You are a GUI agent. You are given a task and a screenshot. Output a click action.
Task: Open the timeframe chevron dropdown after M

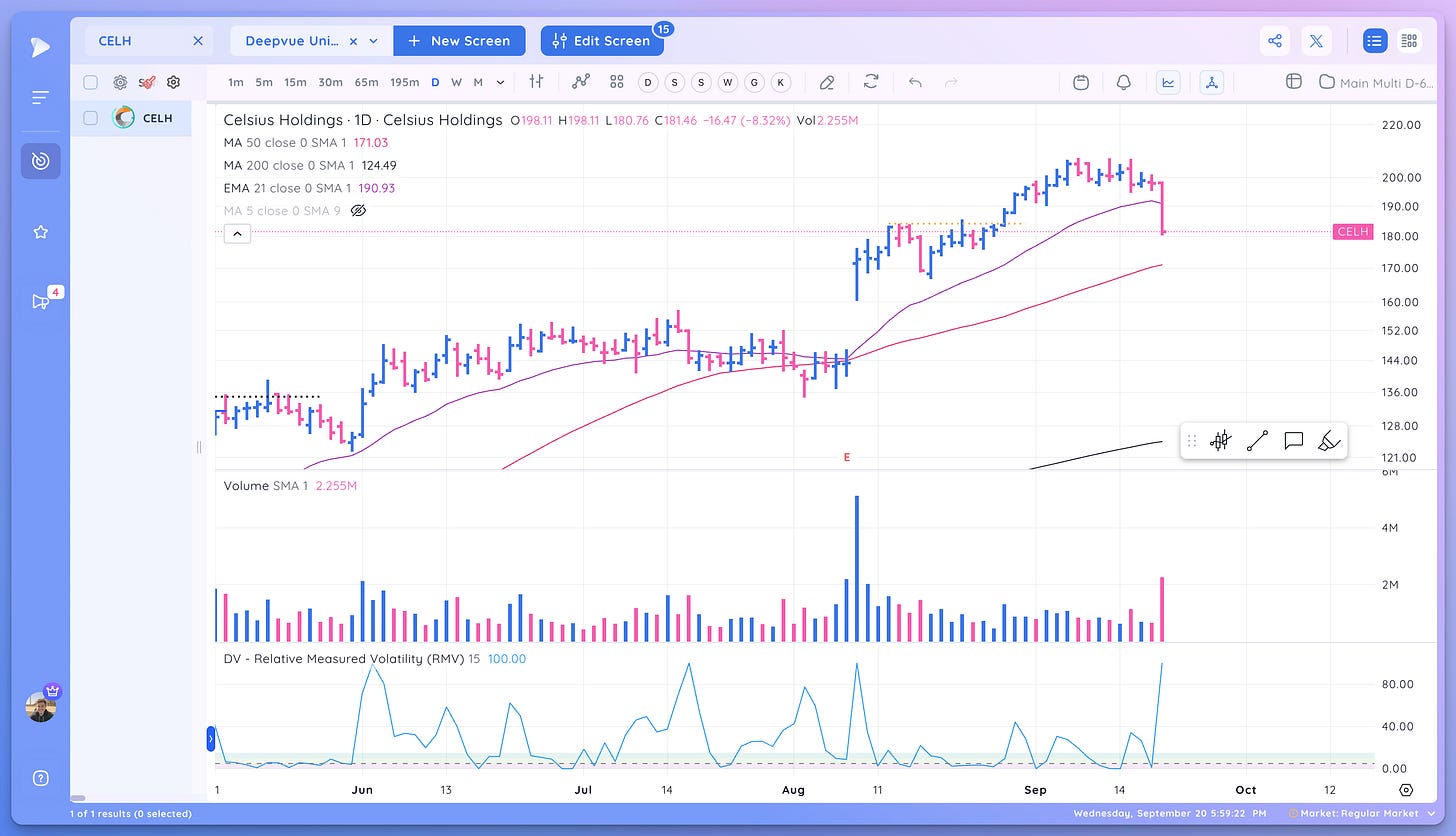(x=501, y=82)
